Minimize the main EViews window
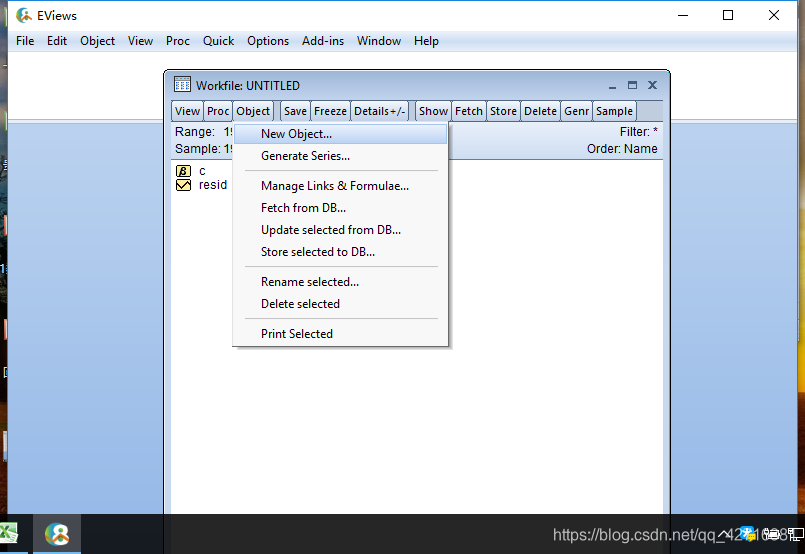Image resolution: width=805 pixels, height=554 pixels. (x=683, y=15)
